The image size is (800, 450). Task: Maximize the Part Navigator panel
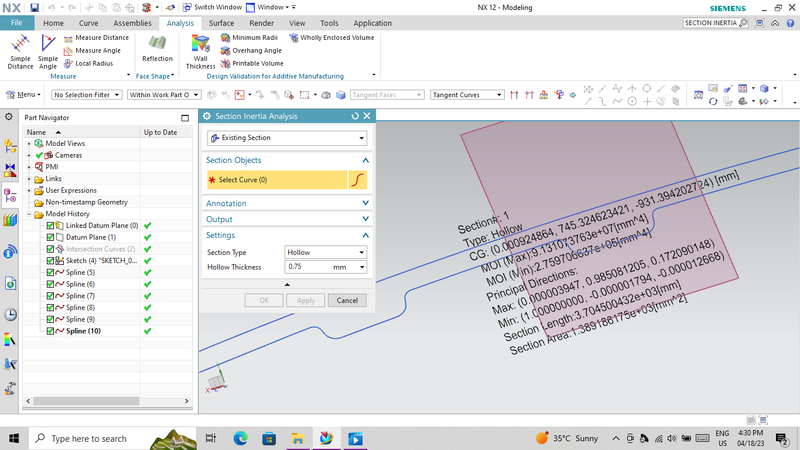tap(185, 118)
